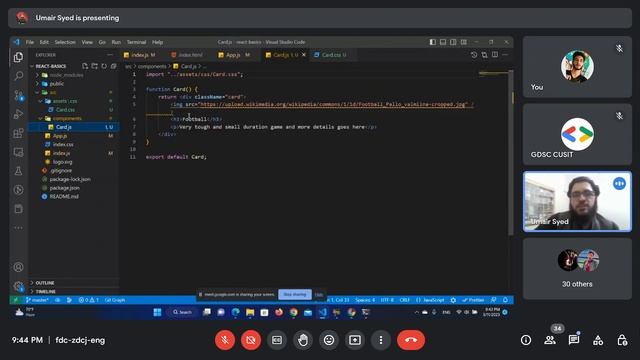Viewport: 640px width, 360px height.
Task: Click the notifications bell in VS Code status bar
Action: (505, 300)
